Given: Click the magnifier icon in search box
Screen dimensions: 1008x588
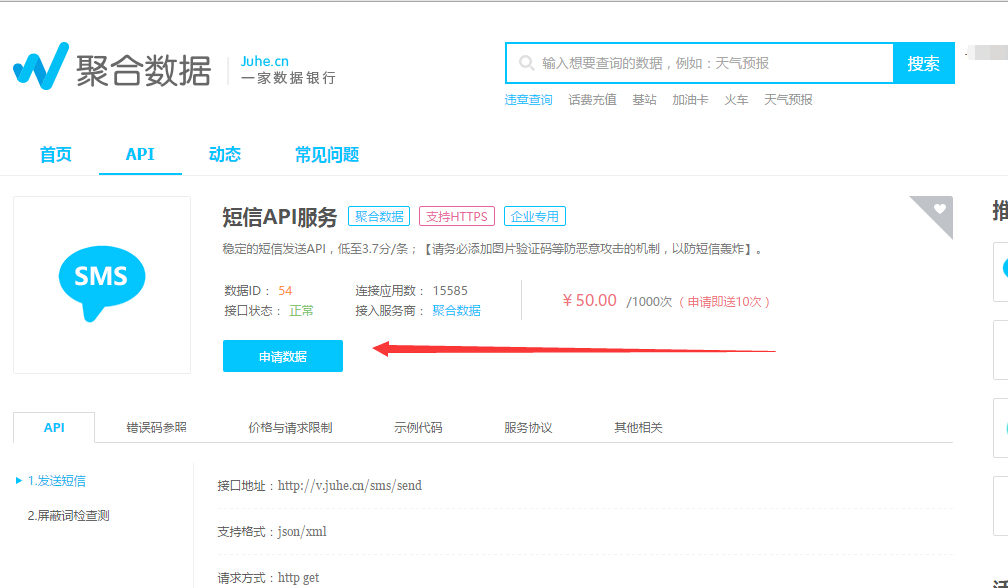Looking at the screenshot, I should (x=525, y=63).
